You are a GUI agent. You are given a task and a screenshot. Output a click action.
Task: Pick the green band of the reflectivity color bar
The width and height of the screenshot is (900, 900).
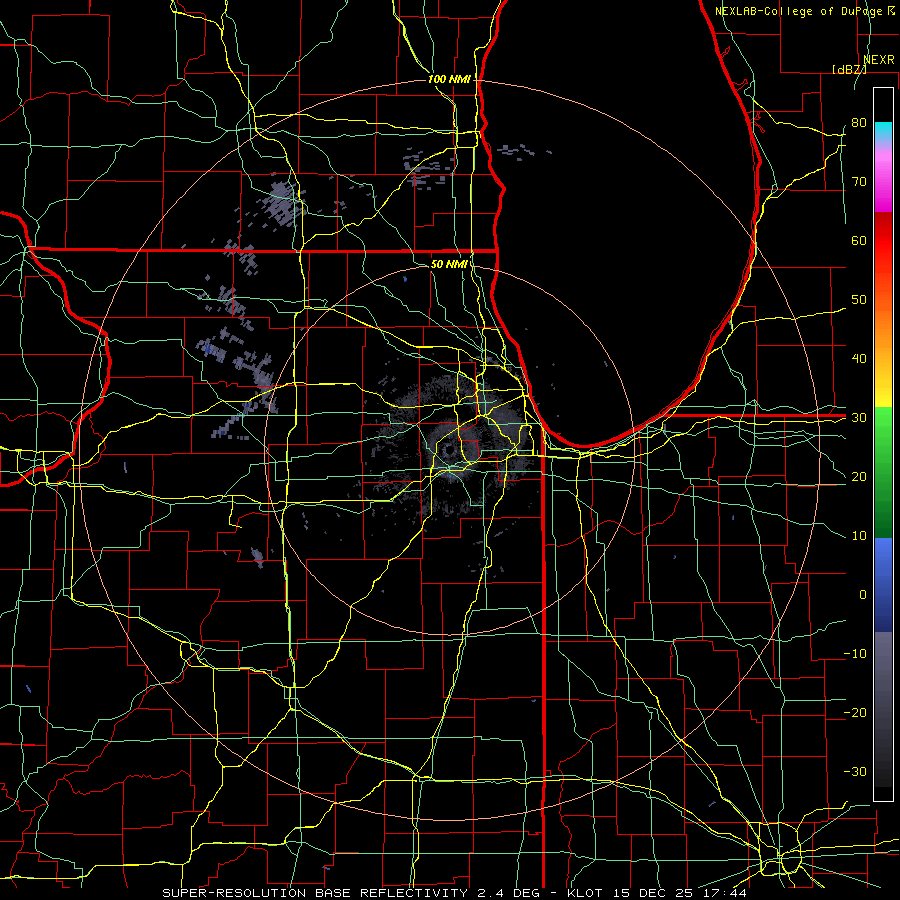(x=883, y=472)
